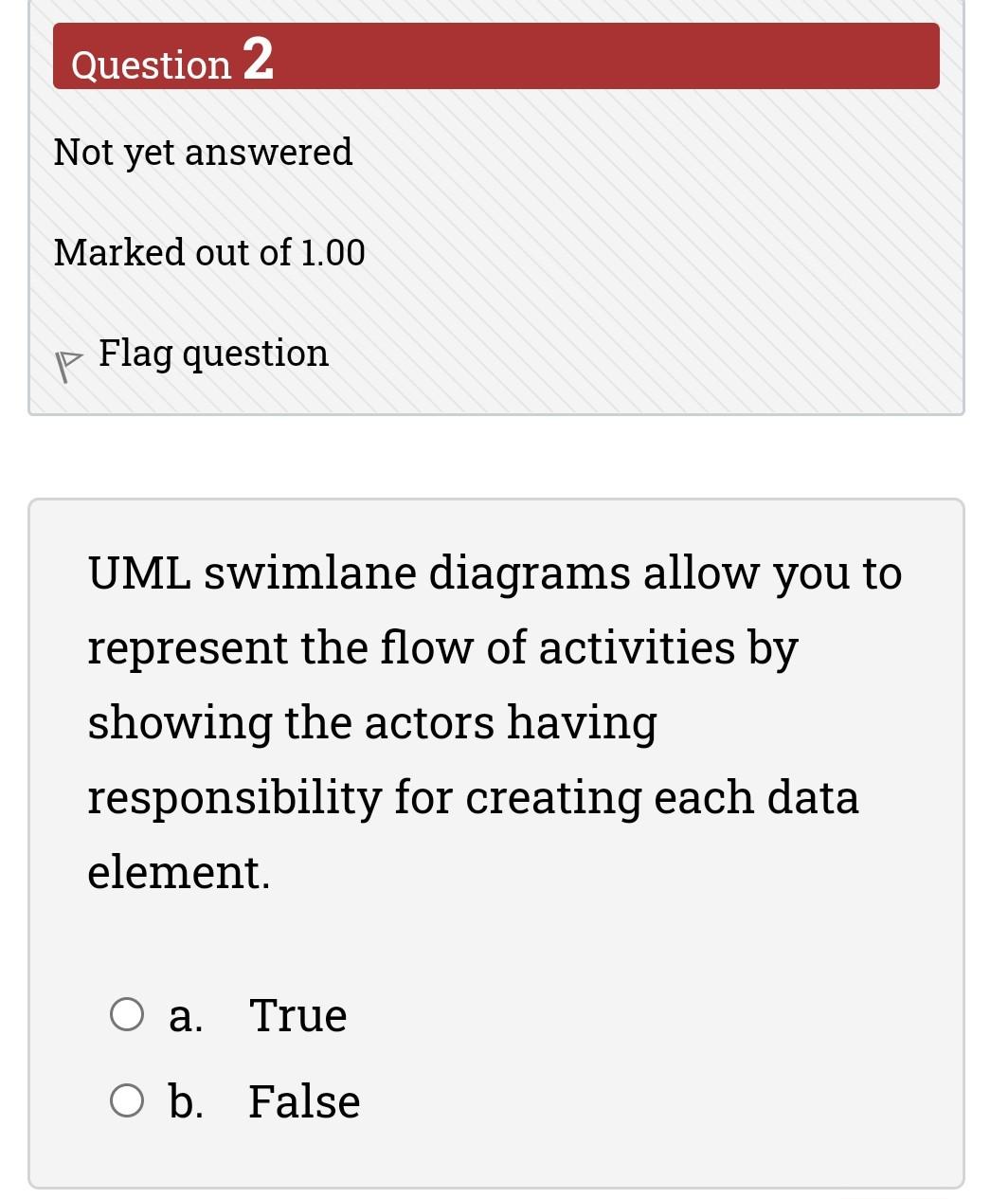Click the word Question in red header
The image size is (1008, 1199).
pyautogui.click(x=152, y=64)
